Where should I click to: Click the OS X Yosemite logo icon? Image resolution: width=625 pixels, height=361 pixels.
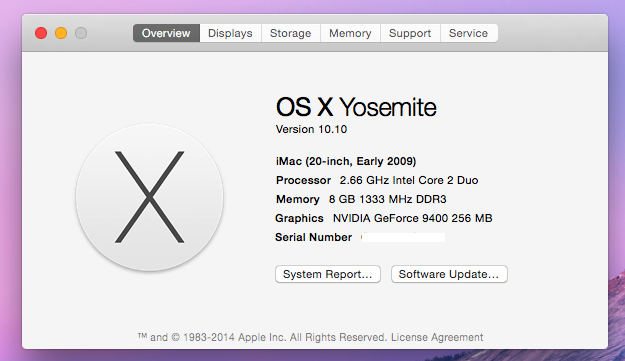[x=149, y=197]
